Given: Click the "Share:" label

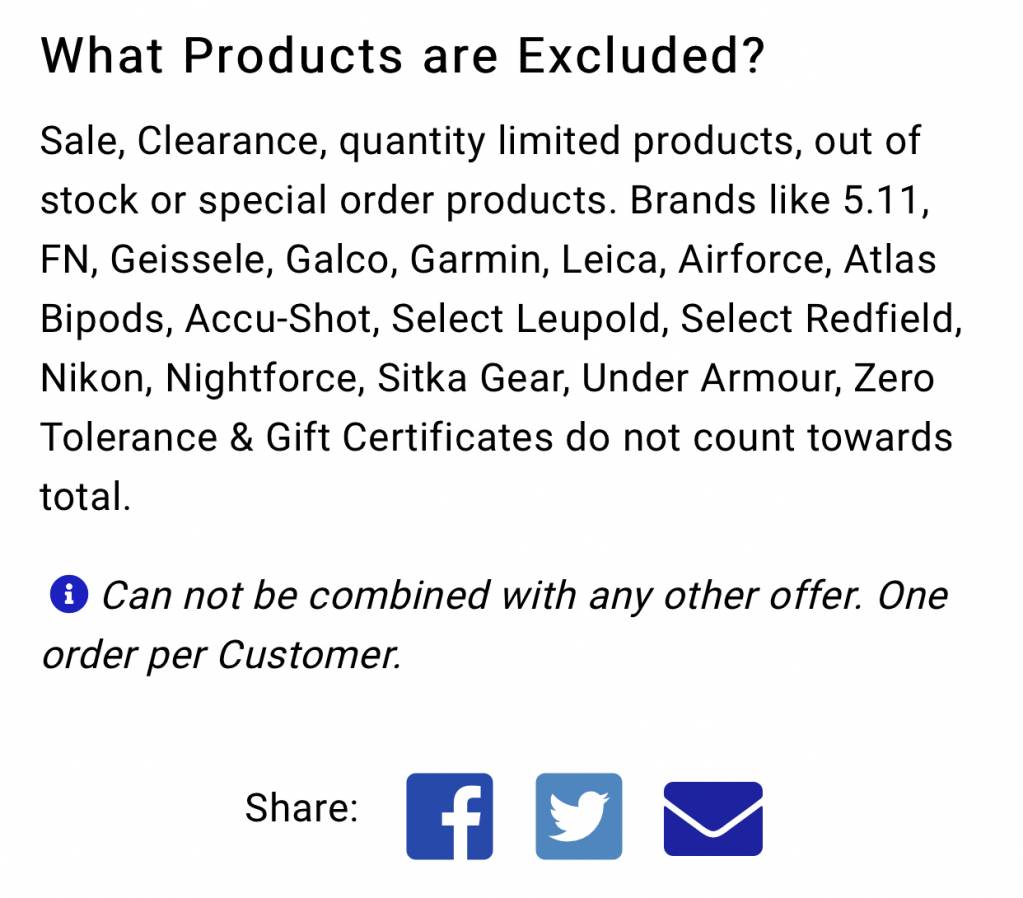Looking at the screenshot, I should 301,808.
